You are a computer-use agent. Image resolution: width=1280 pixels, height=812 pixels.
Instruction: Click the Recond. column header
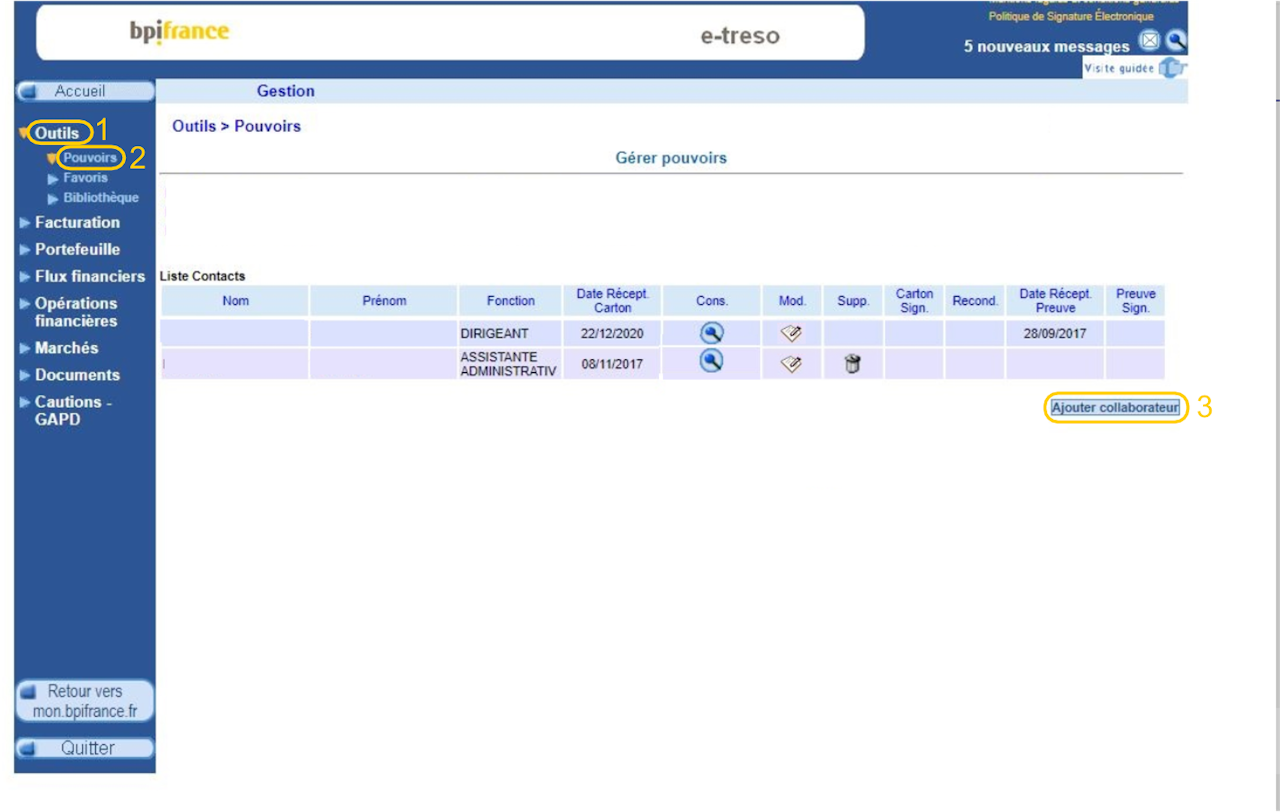coord(975,300)
